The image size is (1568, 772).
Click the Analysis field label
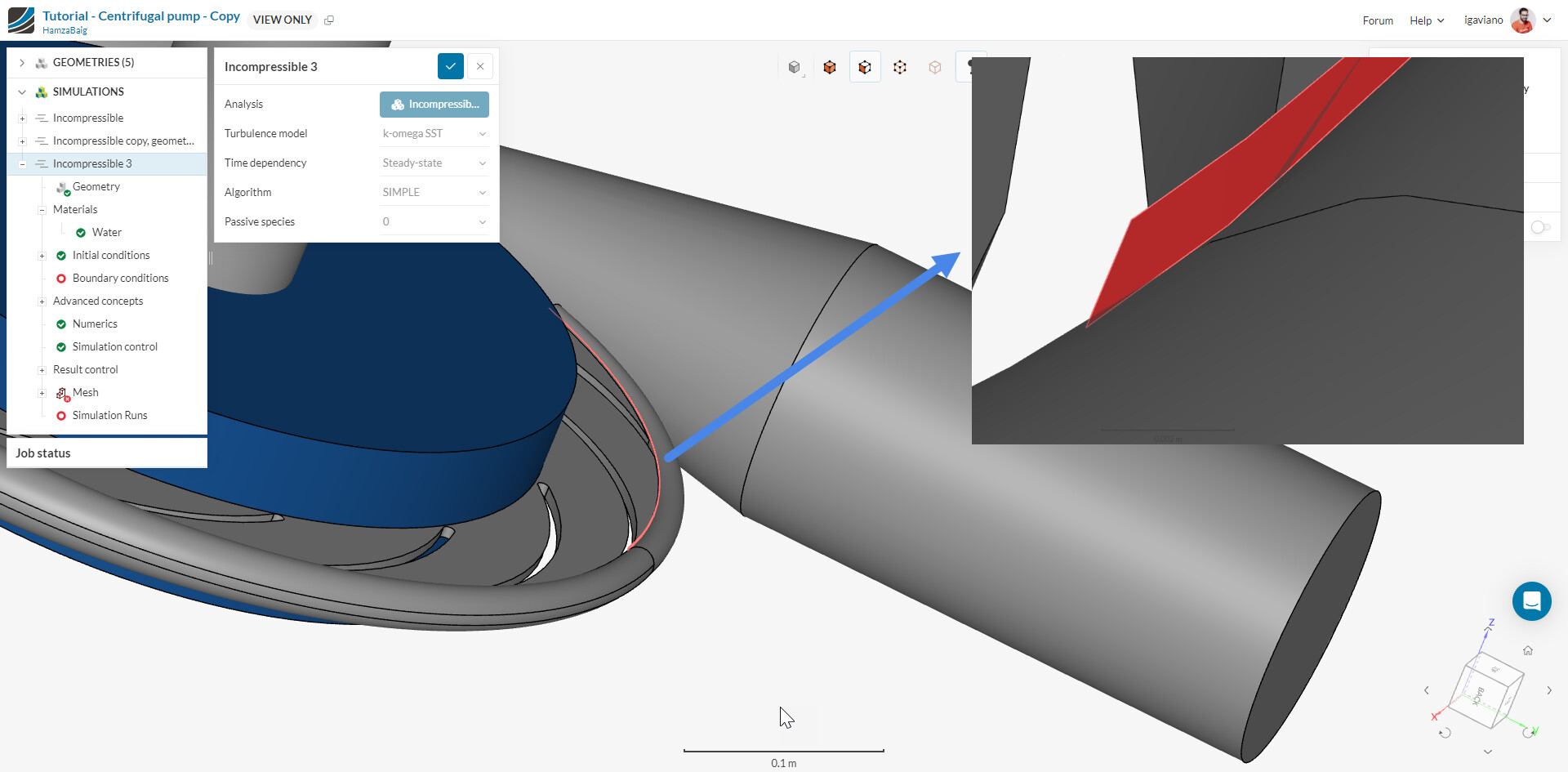pyautogui.click(x=243, y=105)
